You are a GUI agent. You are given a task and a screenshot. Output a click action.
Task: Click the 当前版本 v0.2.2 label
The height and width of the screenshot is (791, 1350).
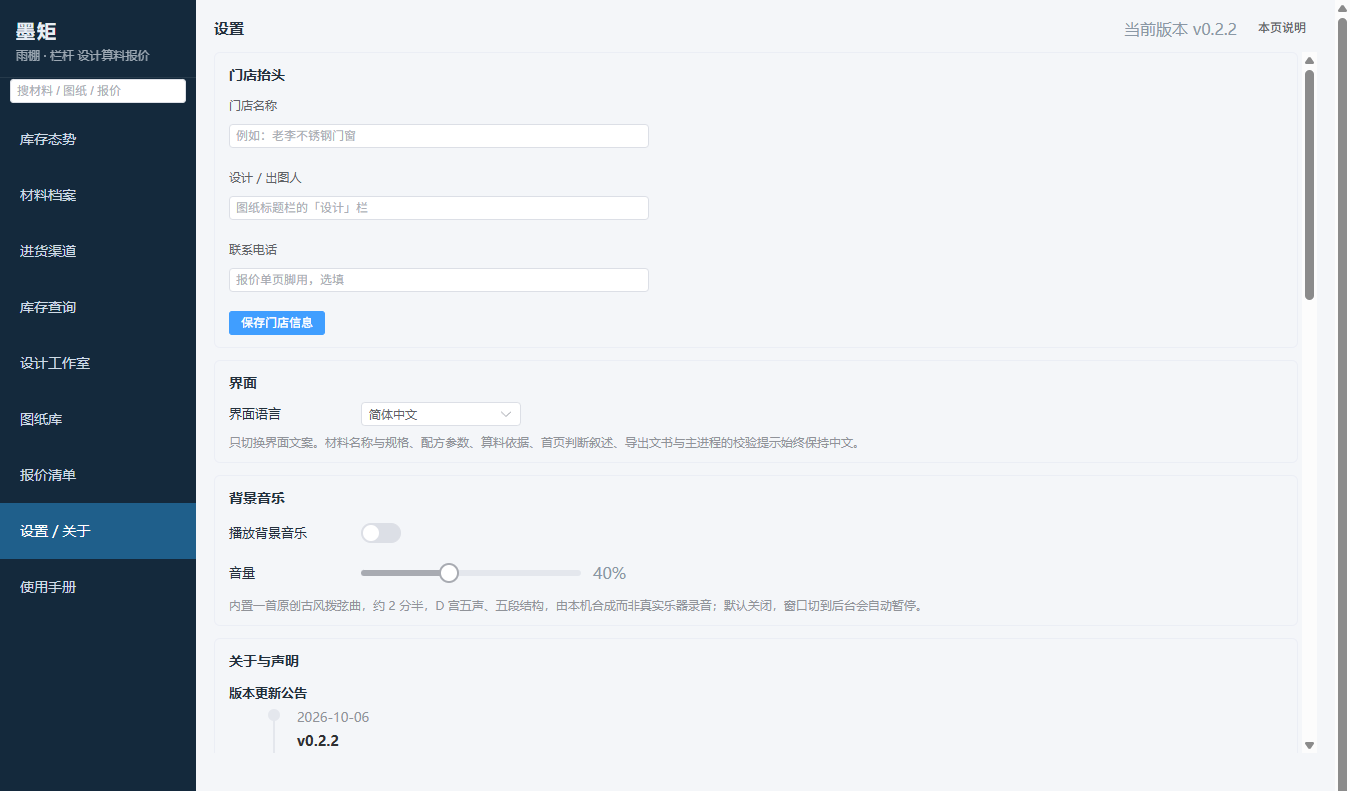coord(1180,29)
